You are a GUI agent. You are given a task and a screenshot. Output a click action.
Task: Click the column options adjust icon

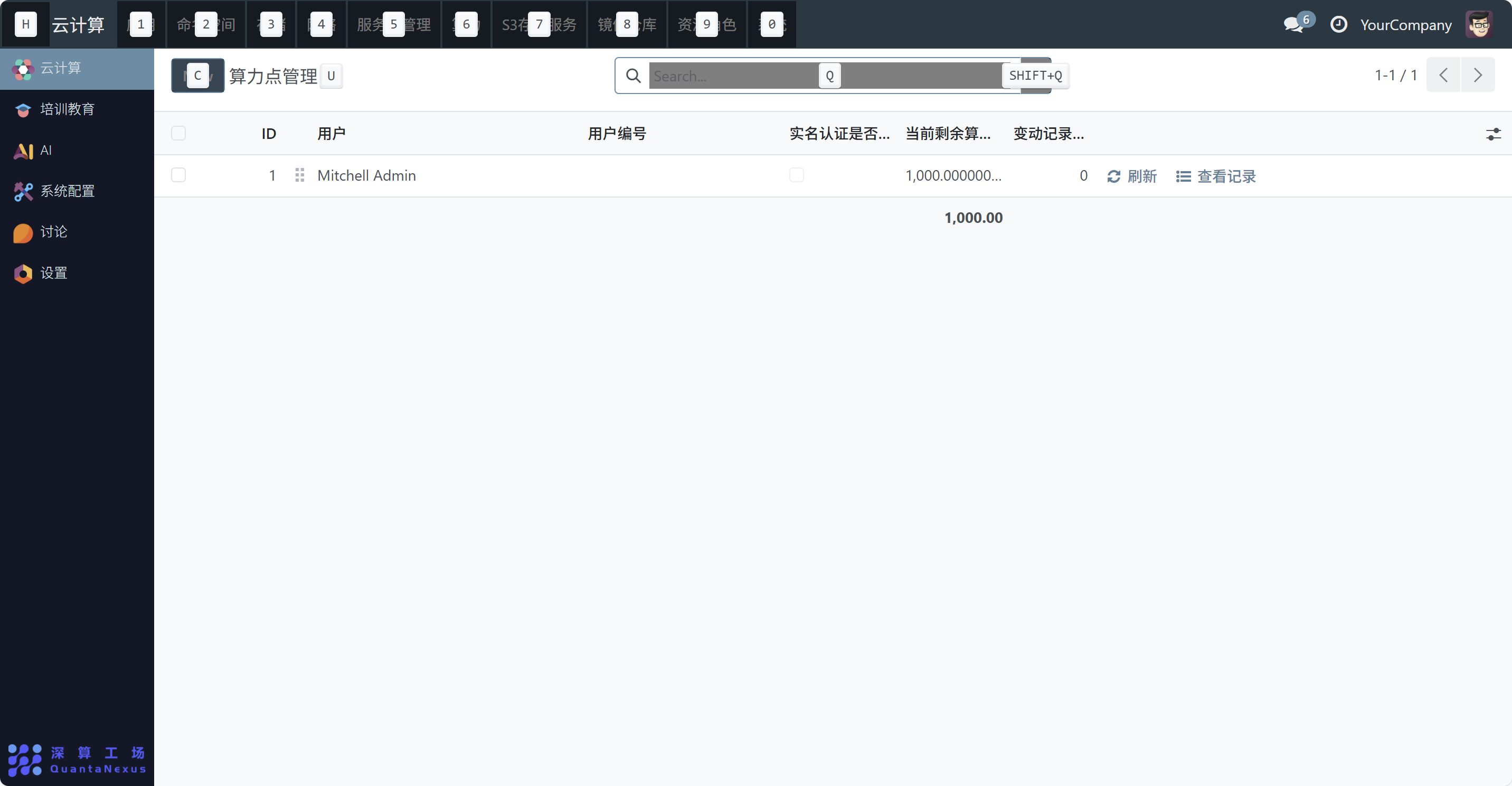(1493, 134)
